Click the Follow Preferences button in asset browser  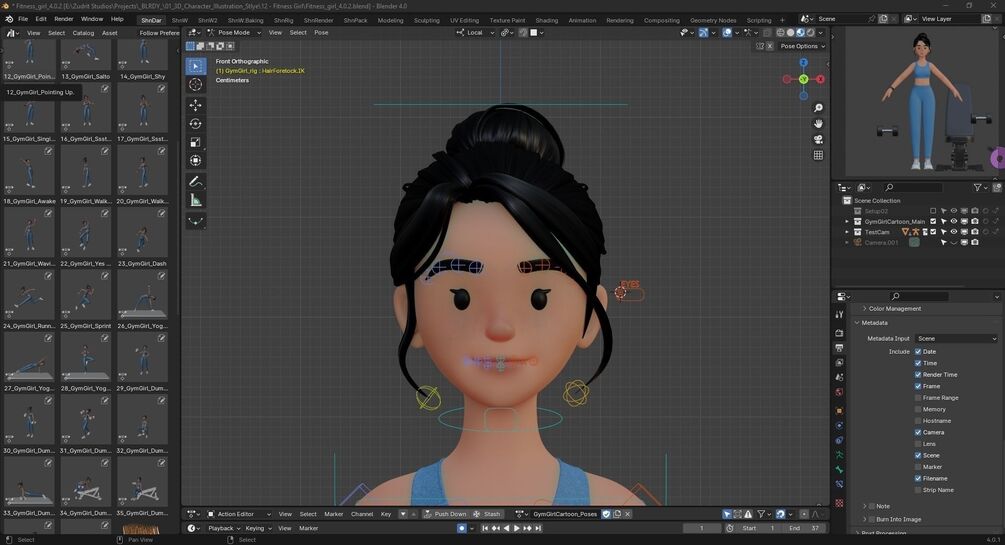[159, 33]
